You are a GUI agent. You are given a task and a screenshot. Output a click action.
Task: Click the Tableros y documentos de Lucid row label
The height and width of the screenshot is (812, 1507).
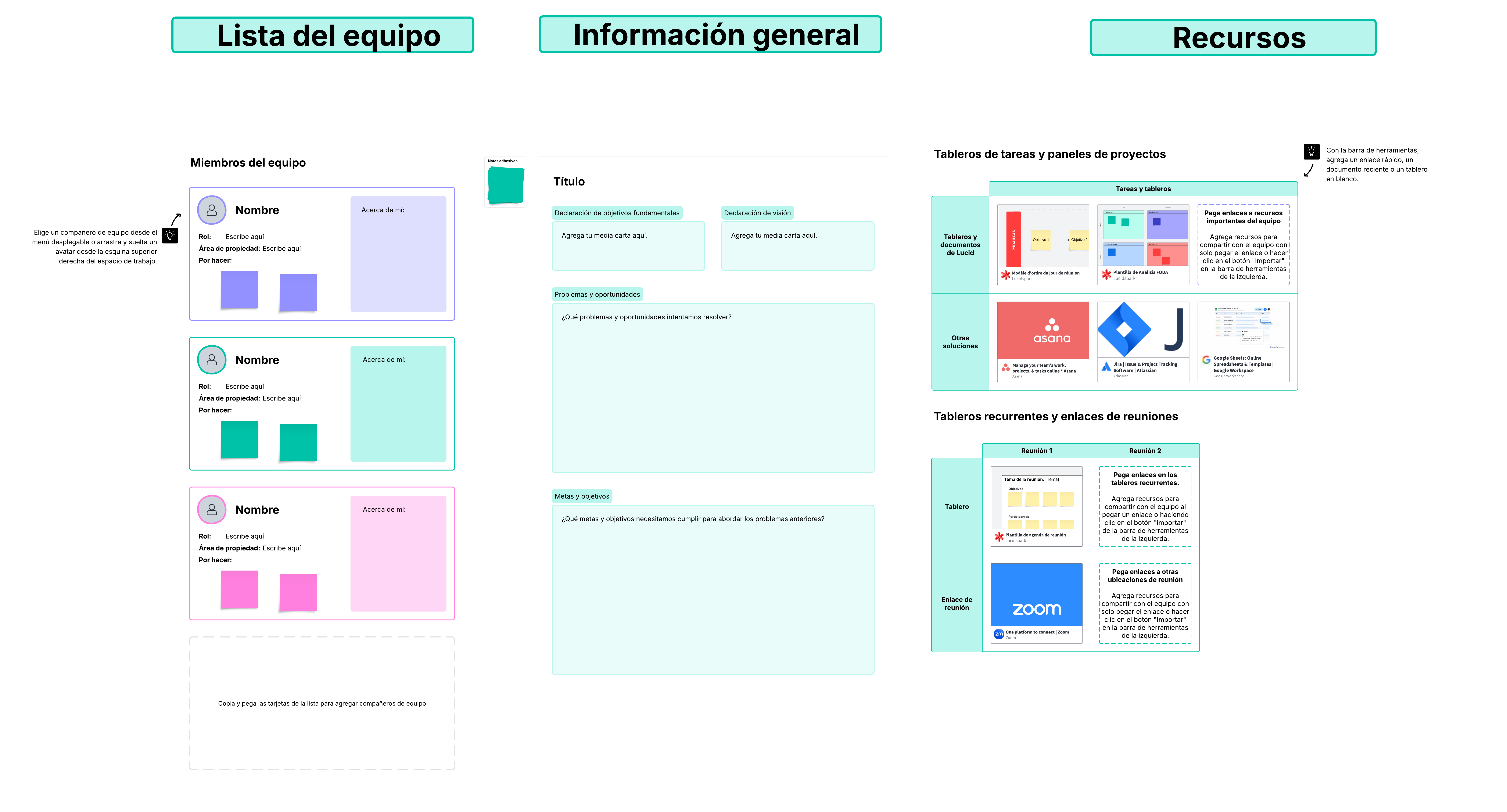point(960,245)
